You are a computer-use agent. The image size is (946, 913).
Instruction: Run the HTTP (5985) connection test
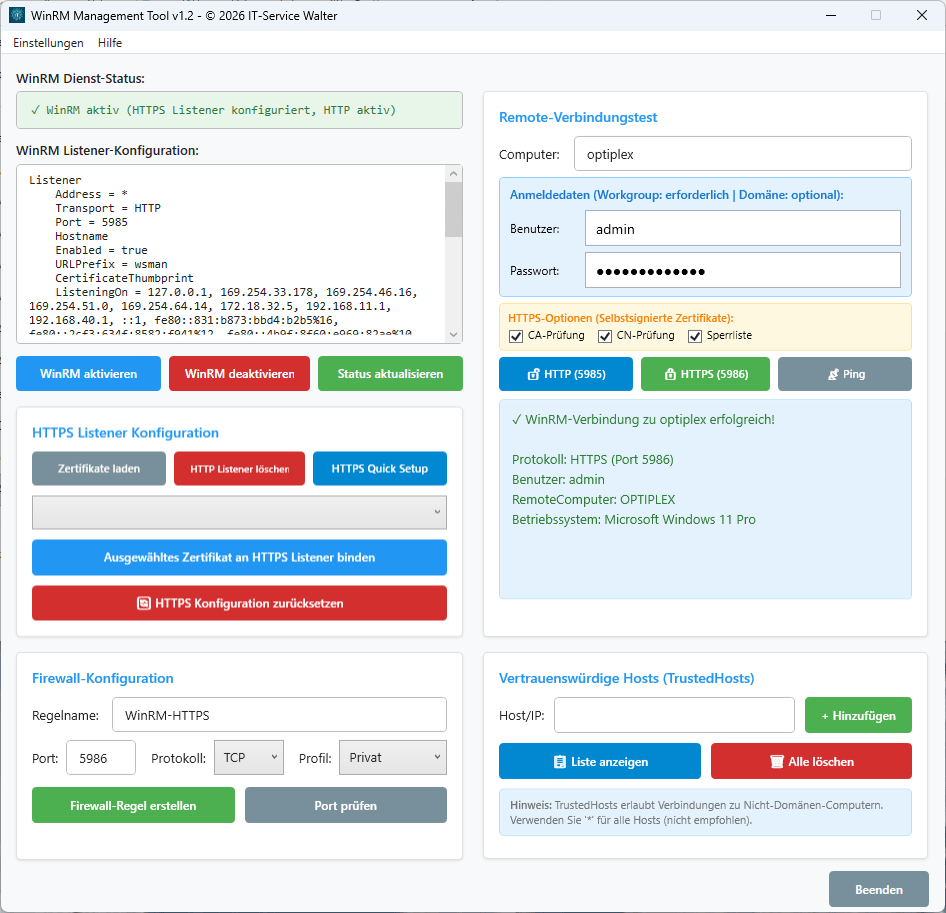tap(564, 373)
